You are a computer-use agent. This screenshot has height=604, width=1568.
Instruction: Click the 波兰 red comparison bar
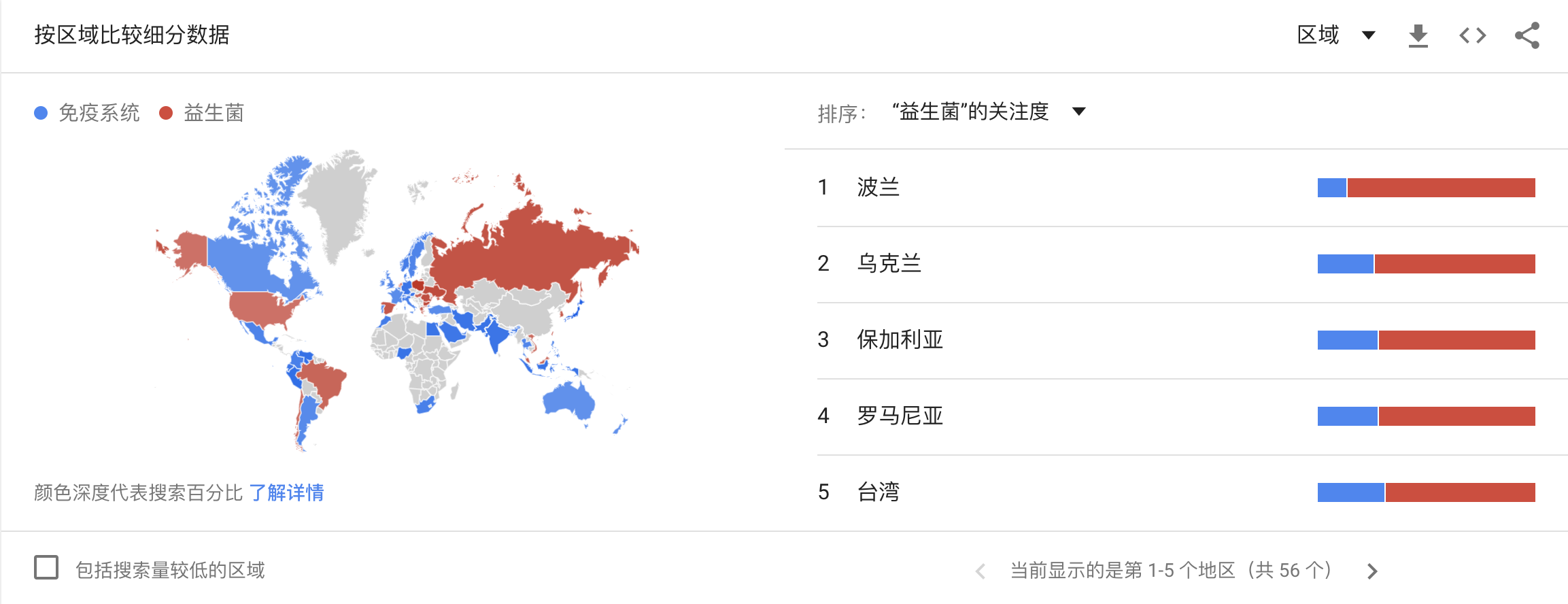(1442, 188)
